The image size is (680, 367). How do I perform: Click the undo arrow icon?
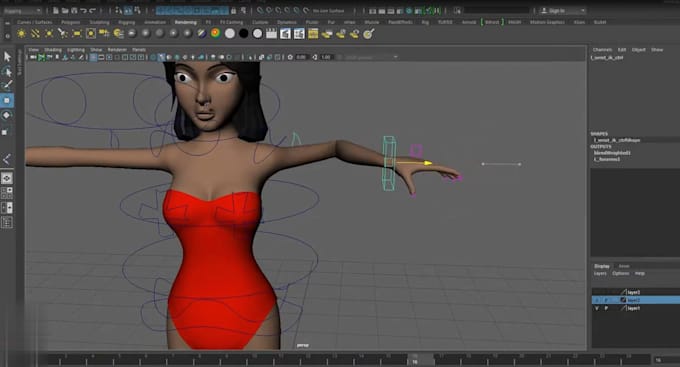[83, 10]
